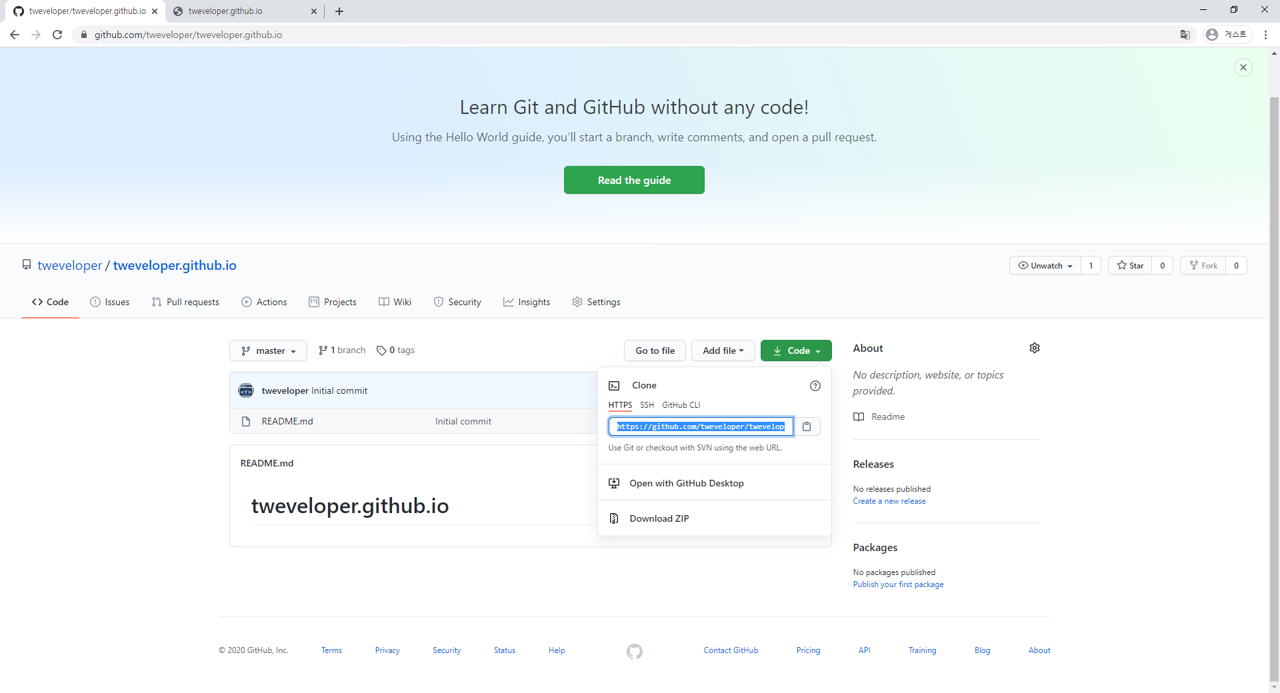This screenshot has height=693, width=1280.
Task: Copy clone URL with clipboard icon
Action: 807,427
